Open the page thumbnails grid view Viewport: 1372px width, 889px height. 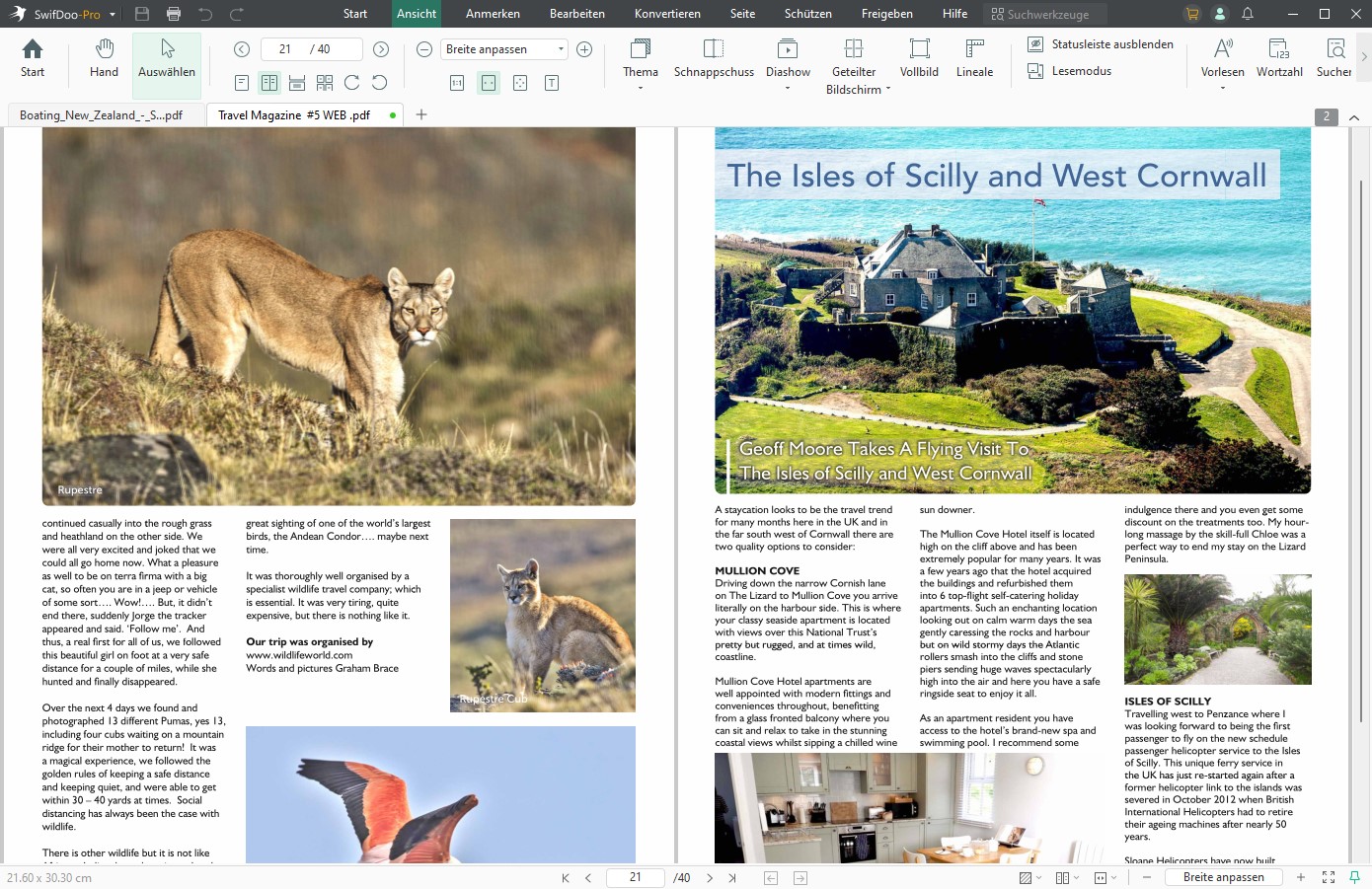[x=325, y=83]
